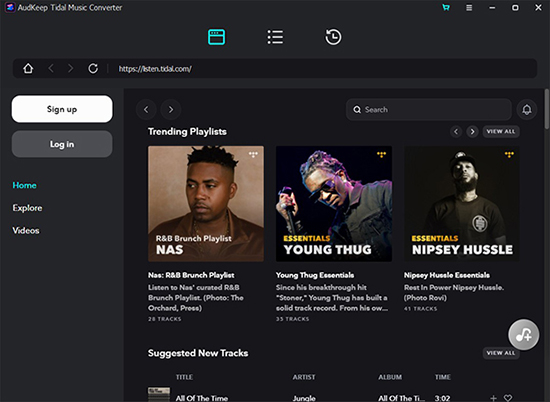The image size is (550, 402).
Task: Add All Of The Time with plus icon
Action: 493,398
